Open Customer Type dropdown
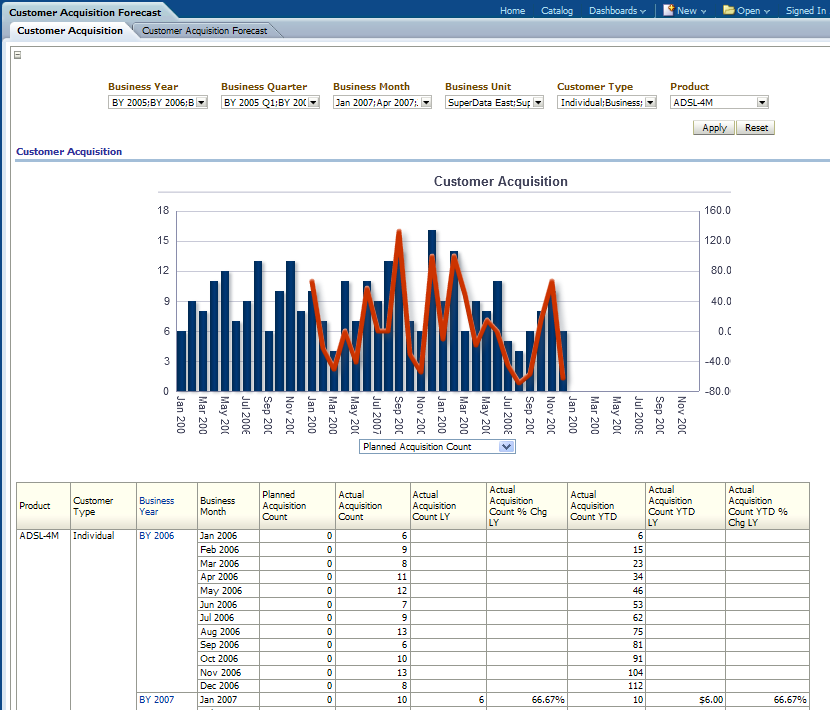Screen dimensions: 830x710 pos(651,103)
